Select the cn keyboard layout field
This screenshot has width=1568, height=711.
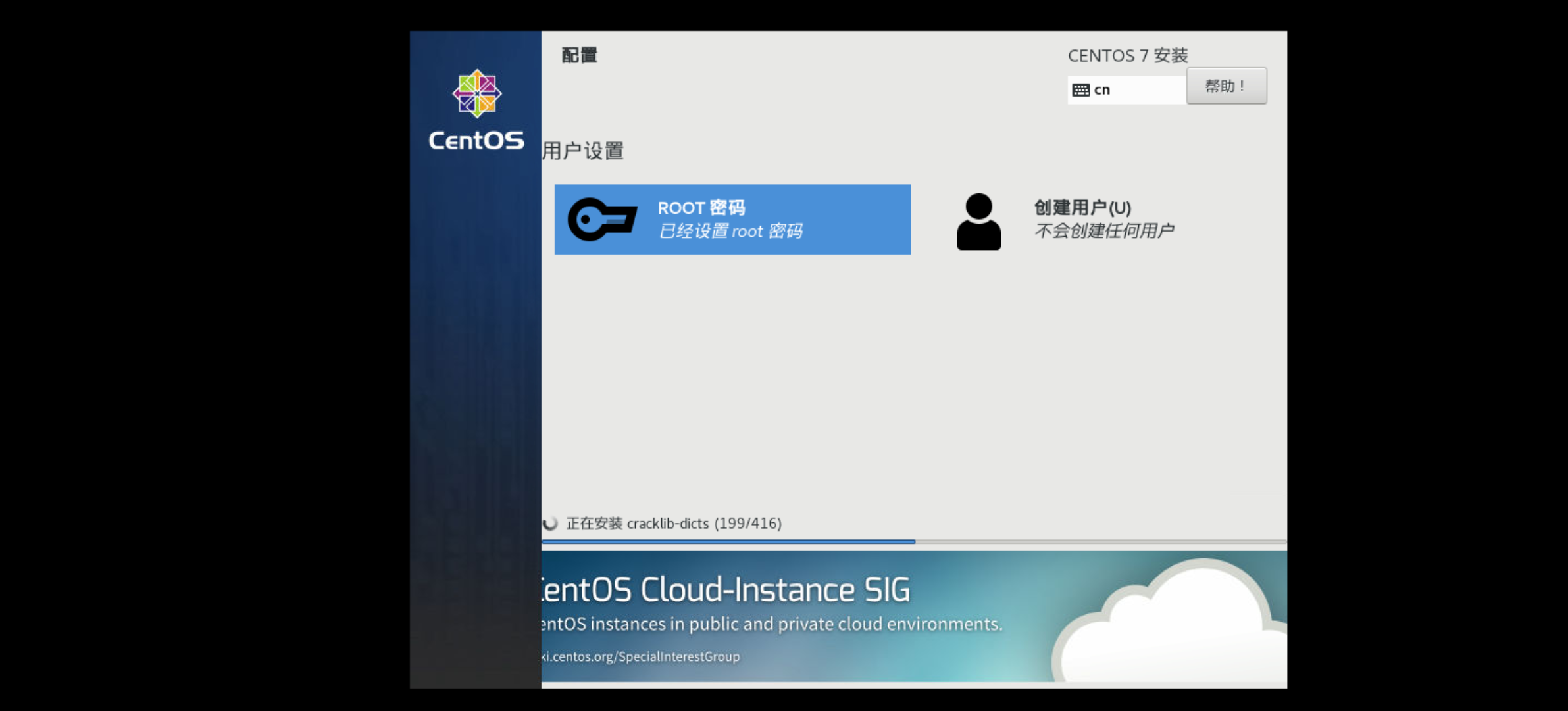(x=1126, y=90)
